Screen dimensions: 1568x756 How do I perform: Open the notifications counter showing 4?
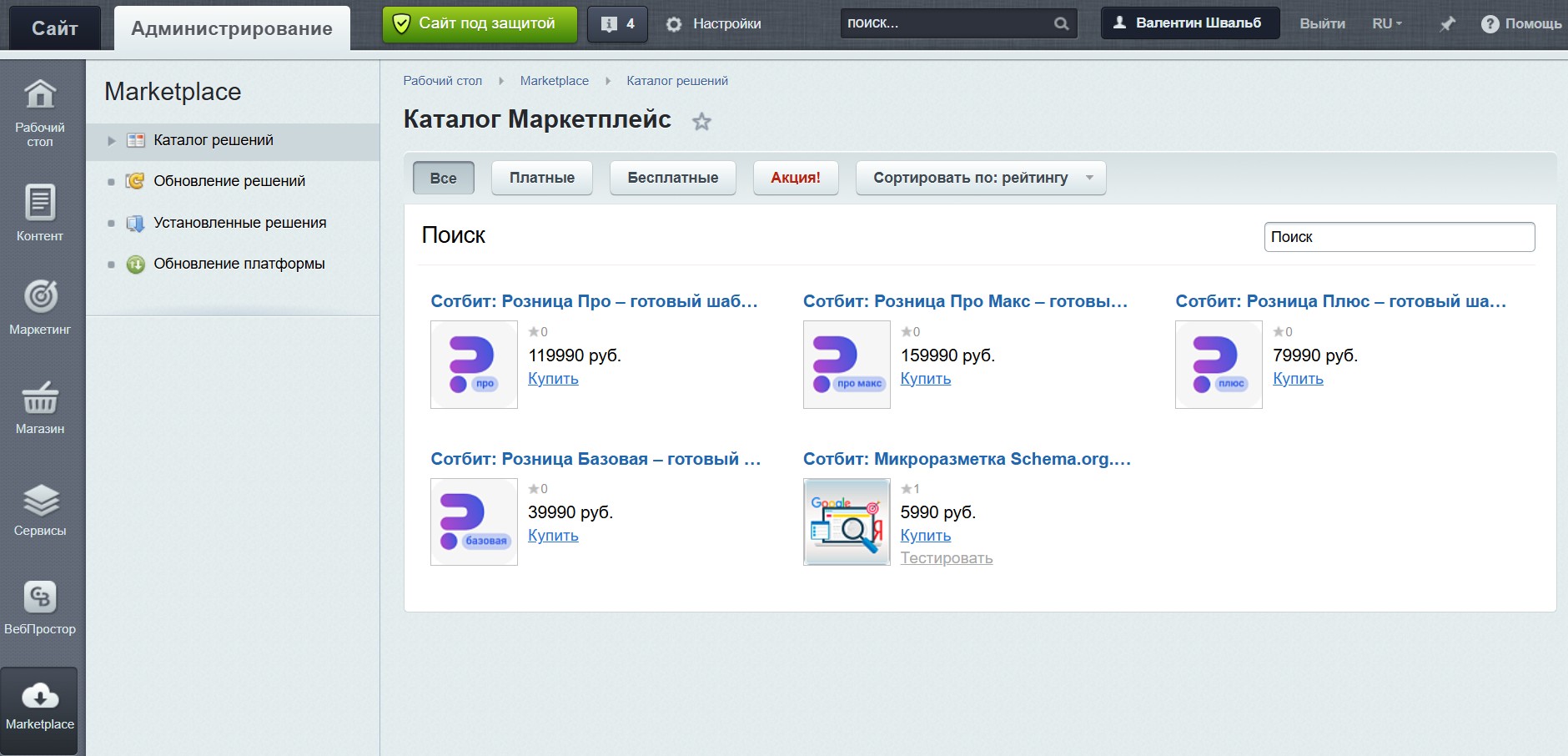(x=617, y=24)
